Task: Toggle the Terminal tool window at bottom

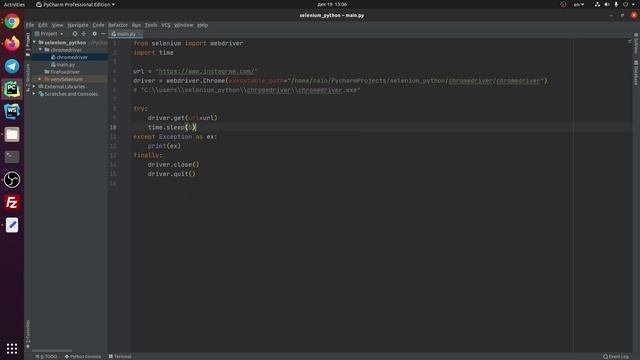Action: click(x=120, y=356)
